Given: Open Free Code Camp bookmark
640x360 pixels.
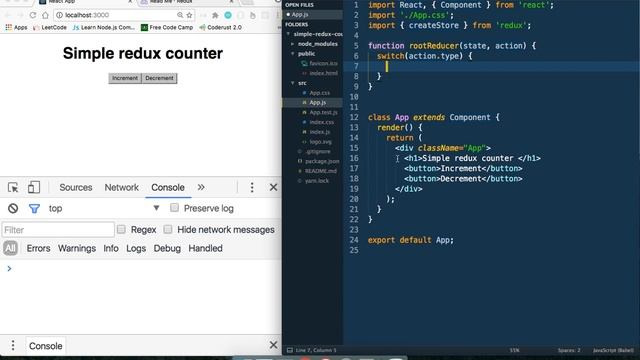Looking at the screenshot, I should pyautogui.click(x=167, y=27).
